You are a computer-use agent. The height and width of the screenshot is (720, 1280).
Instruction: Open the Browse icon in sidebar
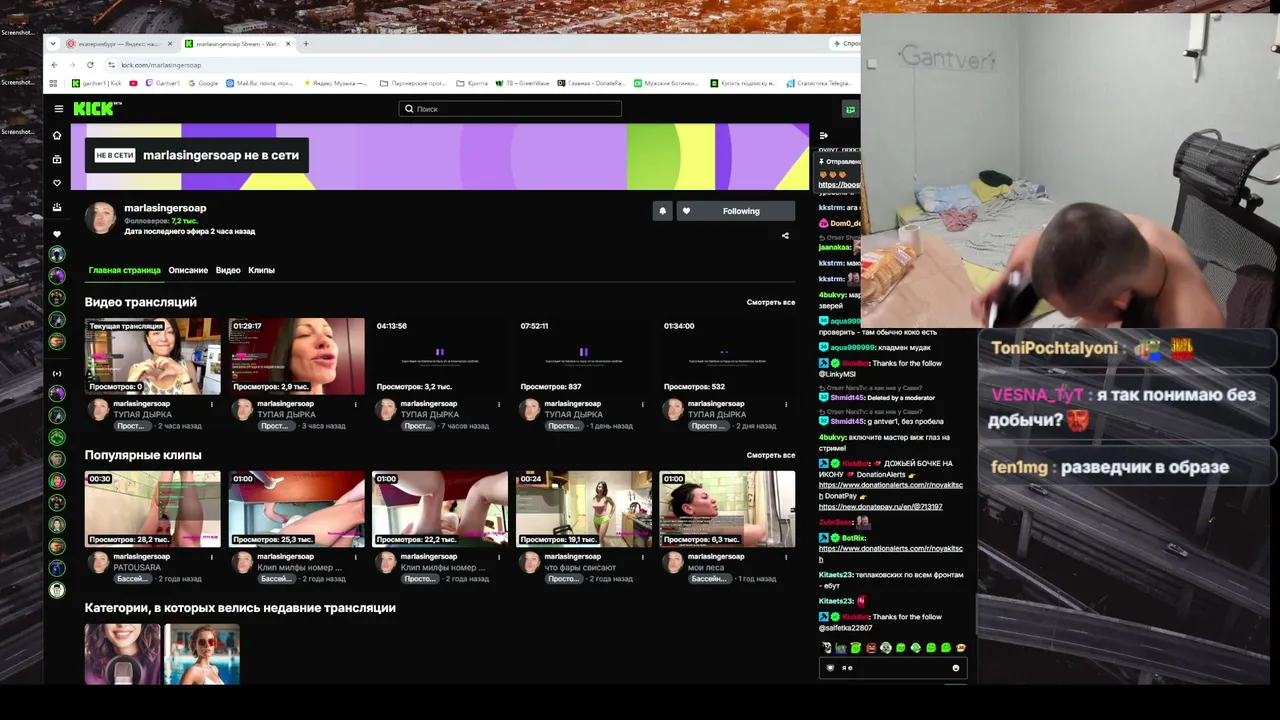coord(57,159)
